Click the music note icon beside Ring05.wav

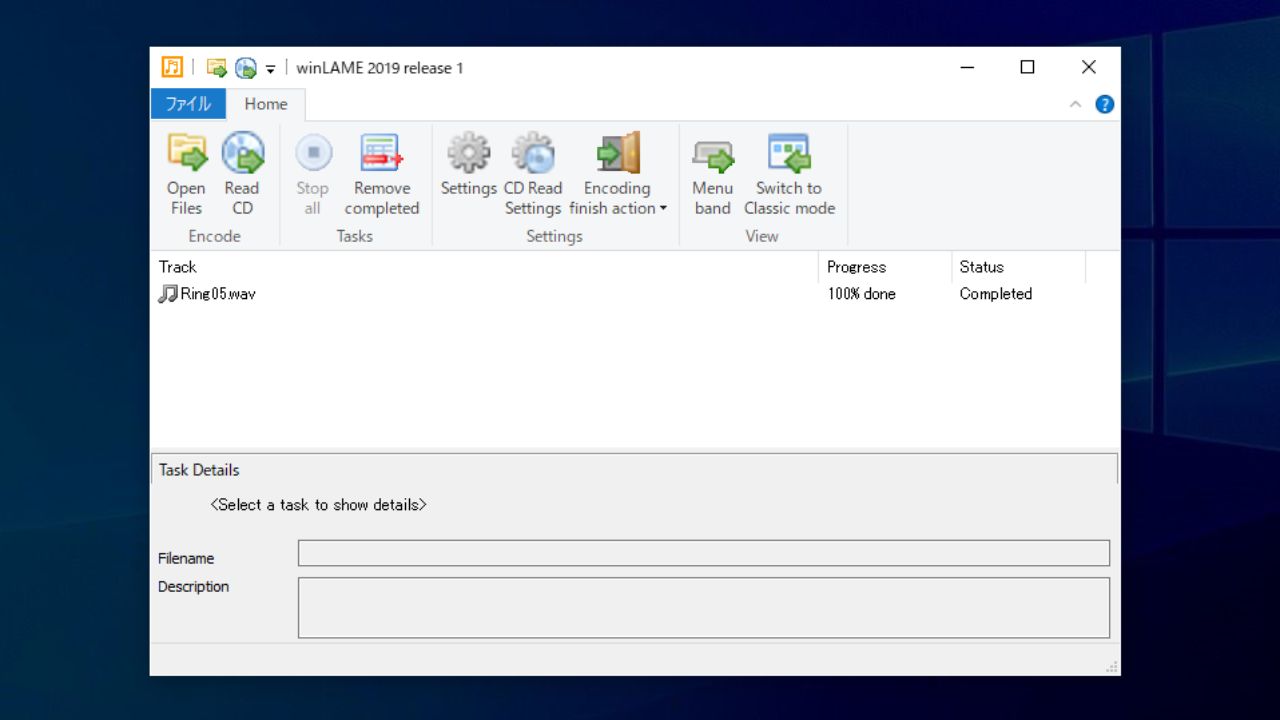pyautogui.click(x=168, y=294)
